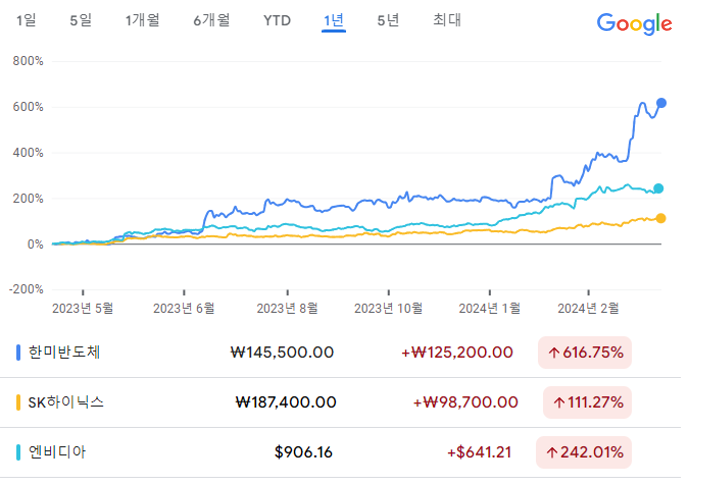The width and height of the screenshot is (702, 487).
Task: Click the 2023년 10월 axis label
Action: pos(388,308)
